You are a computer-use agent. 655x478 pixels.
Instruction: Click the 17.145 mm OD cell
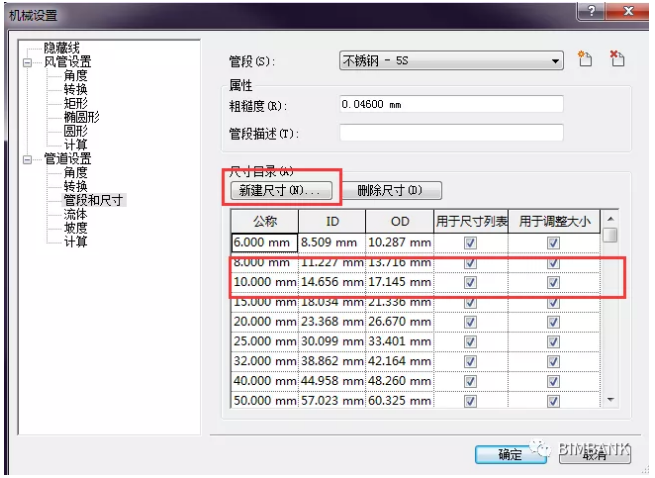pyautogui.click(x=400, y=282)
